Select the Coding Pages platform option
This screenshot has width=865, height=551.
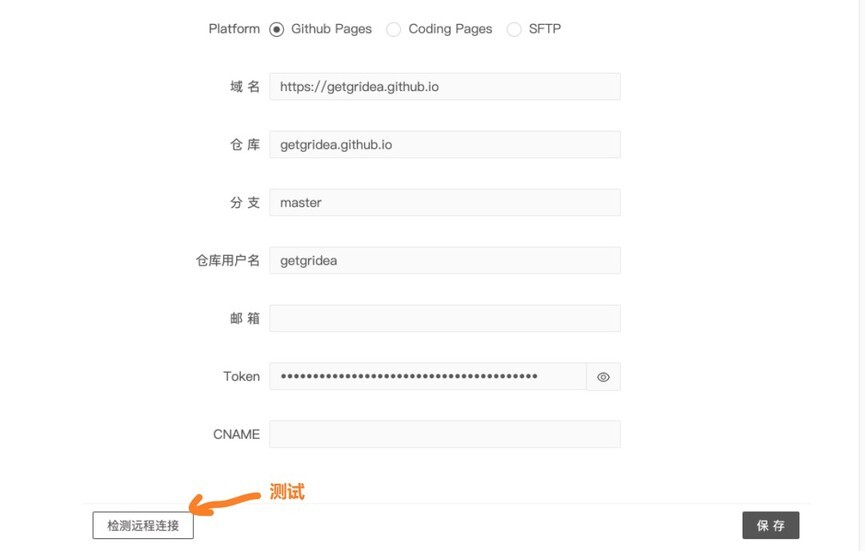point(393,29)
